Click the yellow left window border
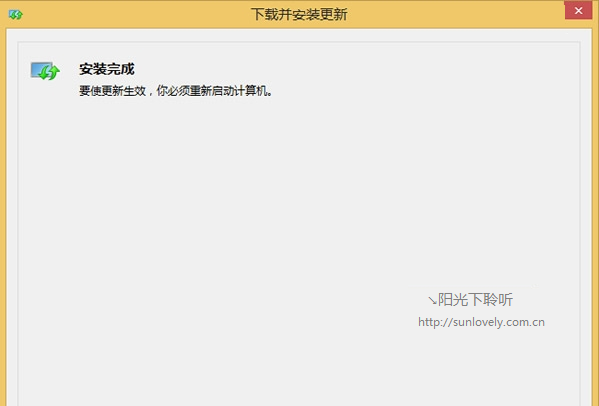Viewport: 599px width, 406px height. click(x=3, y=214)
